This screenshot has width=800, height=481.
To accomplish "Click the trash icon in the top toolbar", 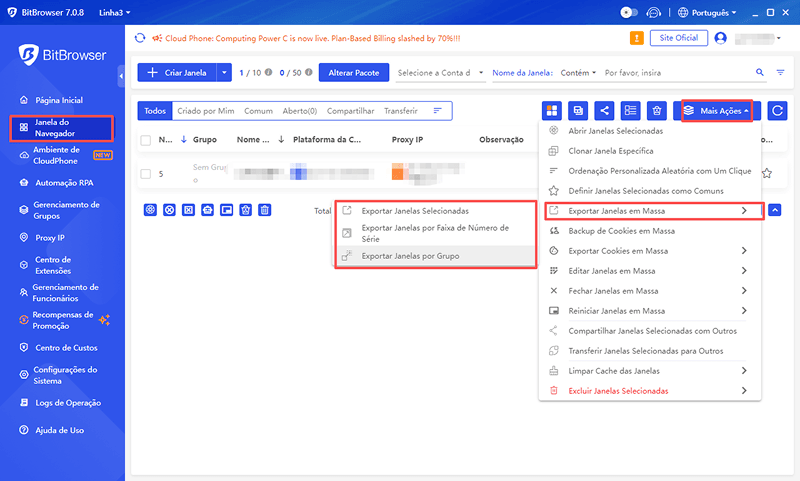I will [x=656, y=111].
